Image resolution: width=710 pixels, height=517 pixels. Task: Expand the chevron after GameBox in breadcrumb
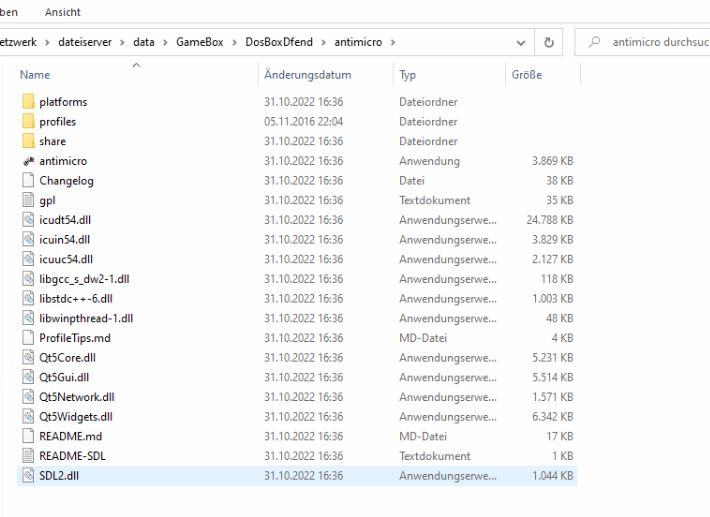point(236,42)
